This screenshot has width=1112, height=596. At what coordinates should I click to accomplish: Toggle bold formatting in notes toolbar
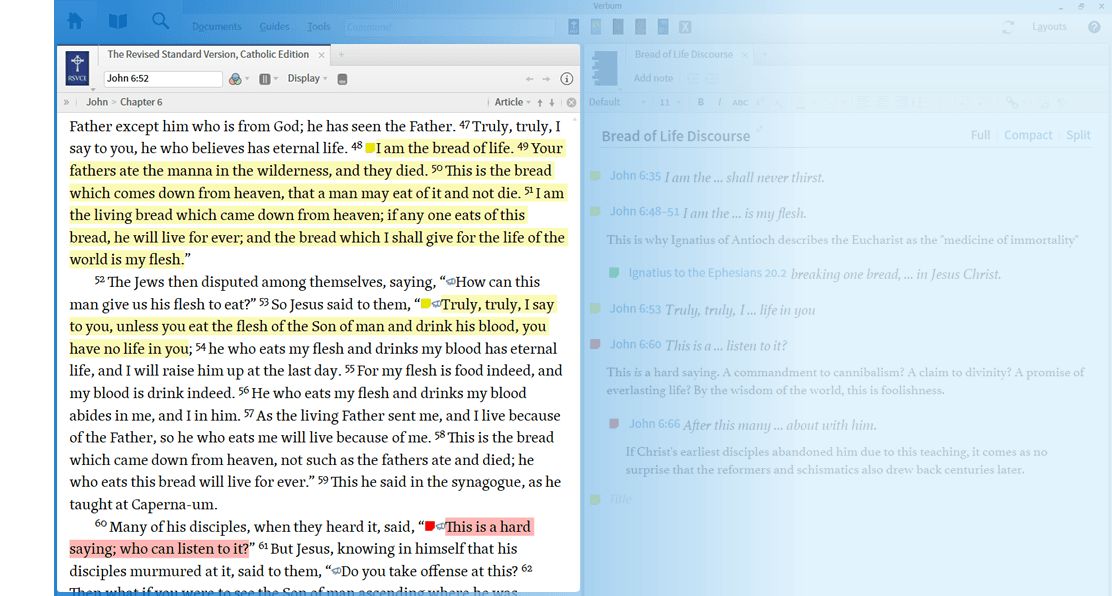[701, 102]
